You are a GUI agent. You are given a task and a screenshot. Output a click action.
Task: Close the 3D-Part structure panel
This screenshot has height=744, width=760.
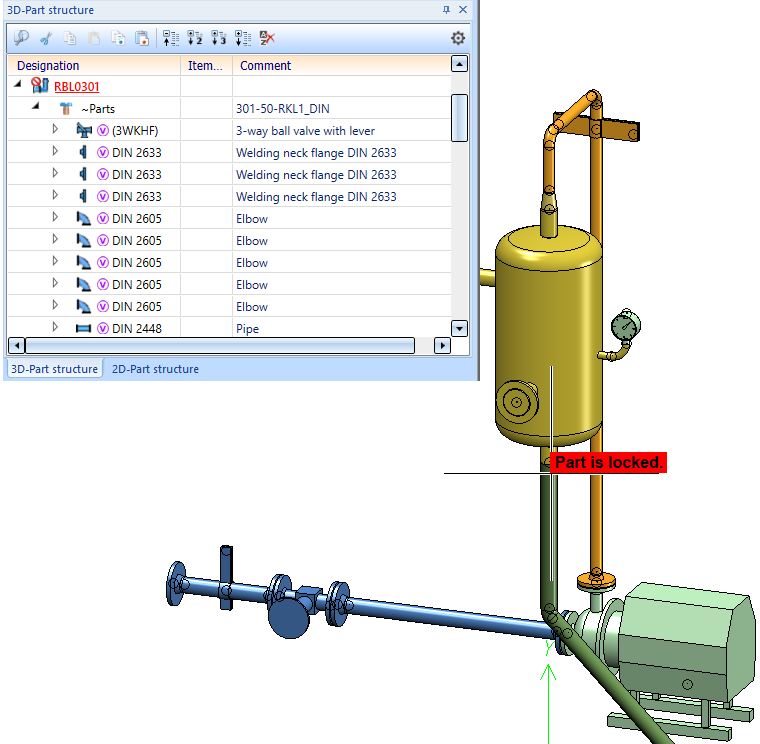463,10
